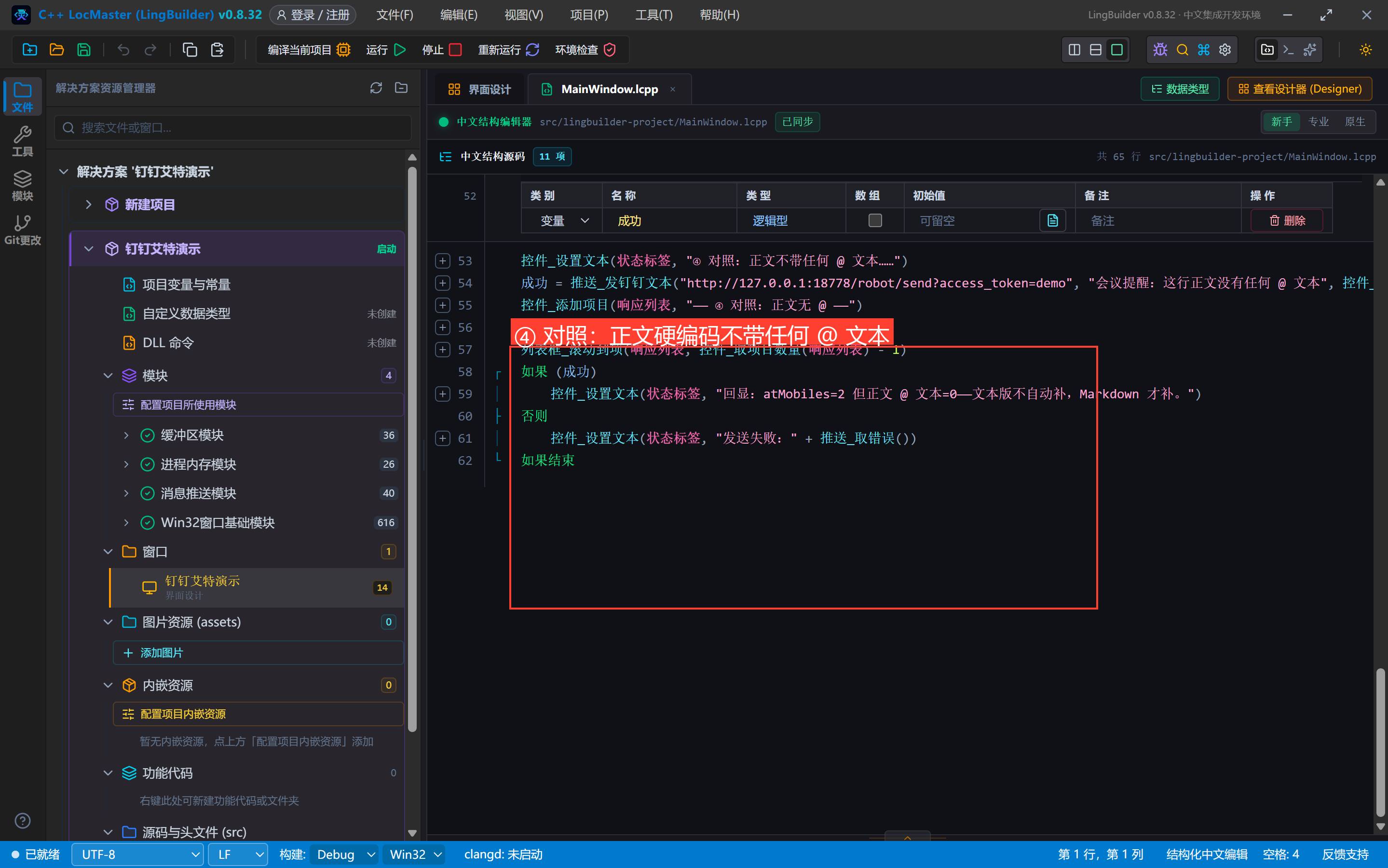Switch editor mode to 原生
This screenshot has height=868, width=1388.
(x=1355, y=122)
